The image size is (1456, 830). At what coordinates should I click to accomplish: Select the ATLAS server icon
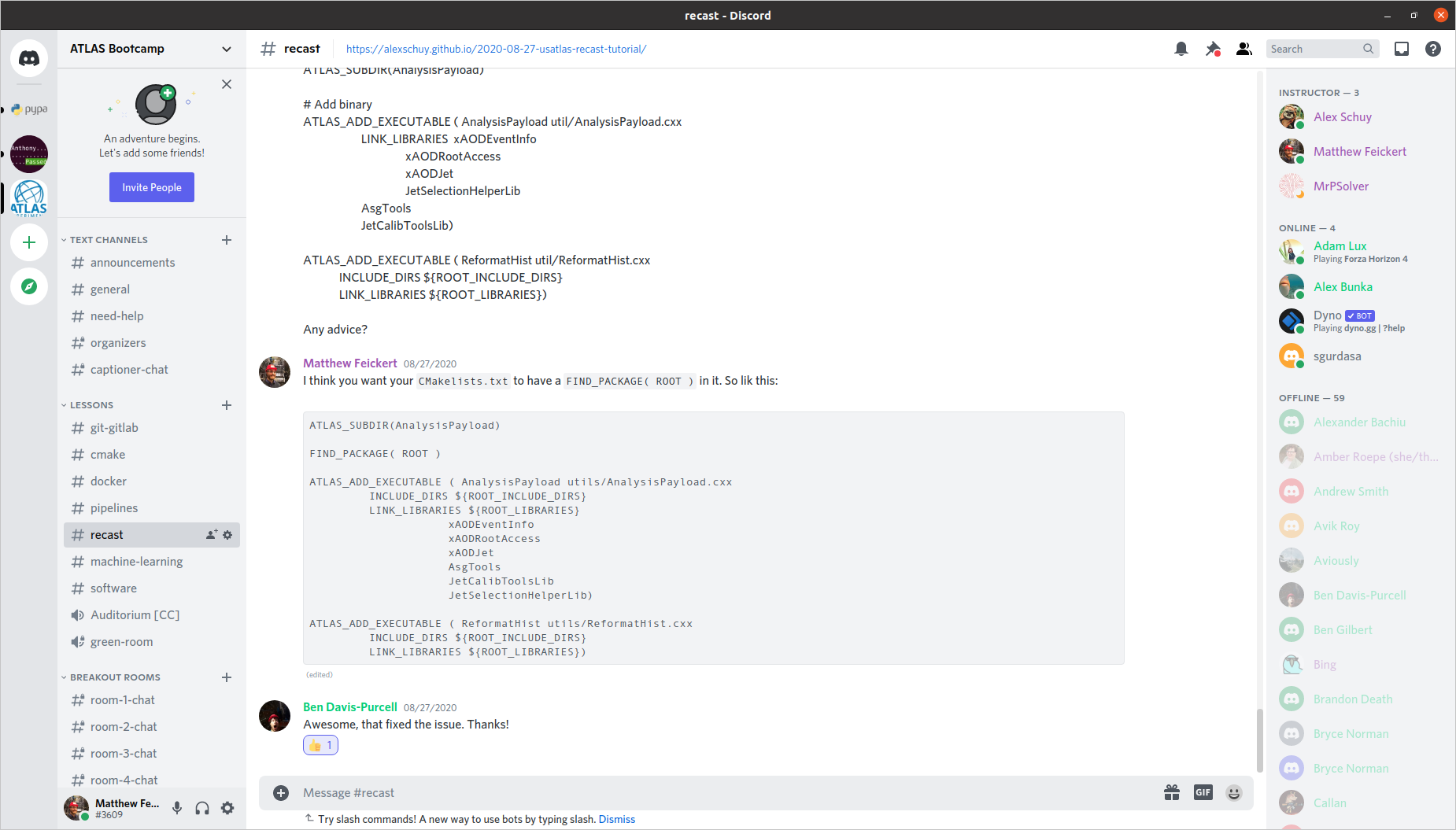click(29, 197)
